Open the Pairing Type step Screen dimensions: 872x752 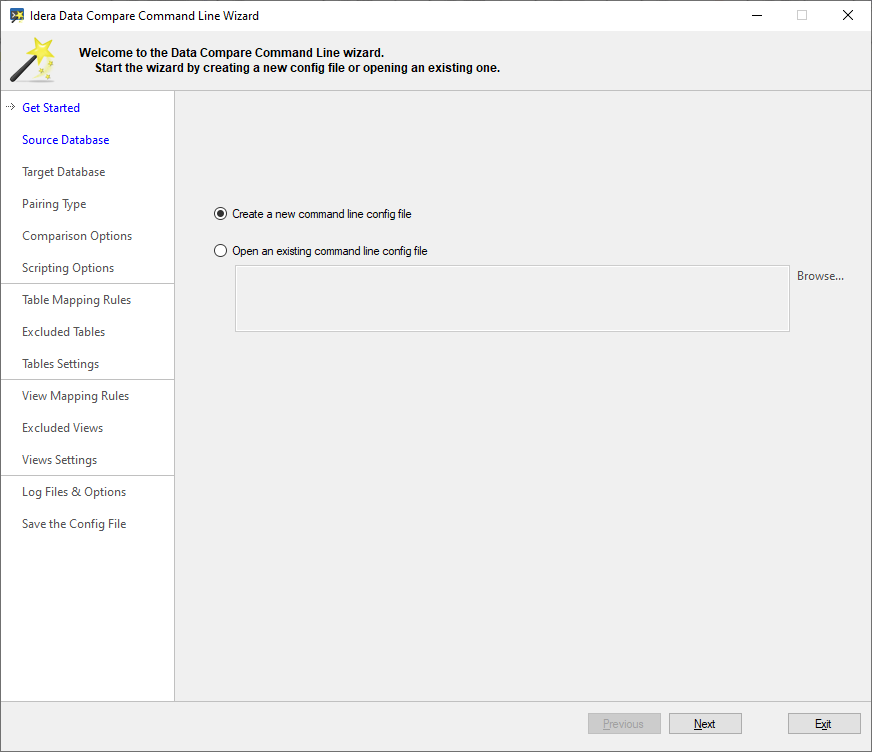coord(54,204)
